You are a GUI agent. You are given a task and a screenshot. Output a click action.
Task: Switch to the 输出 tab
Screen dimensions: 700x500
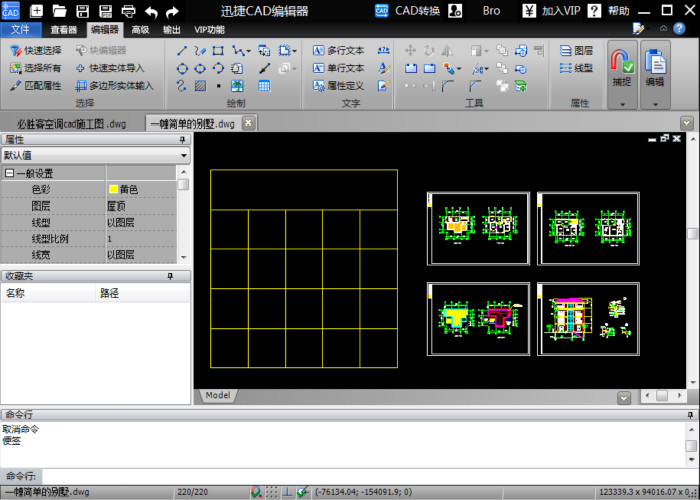tap(172, 29)
